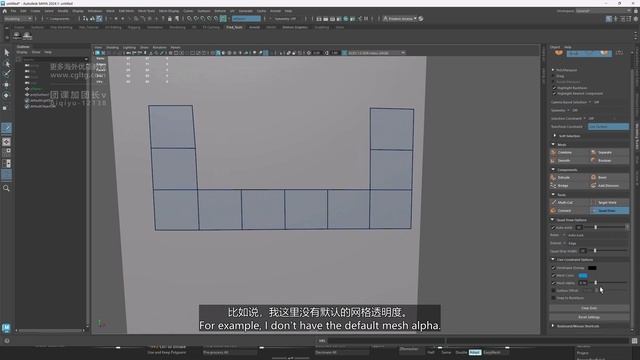The height and width of the screenshot is (360, 640).
Task: Toggle the Auto-weld checkbox
Action: click(553, 227)
